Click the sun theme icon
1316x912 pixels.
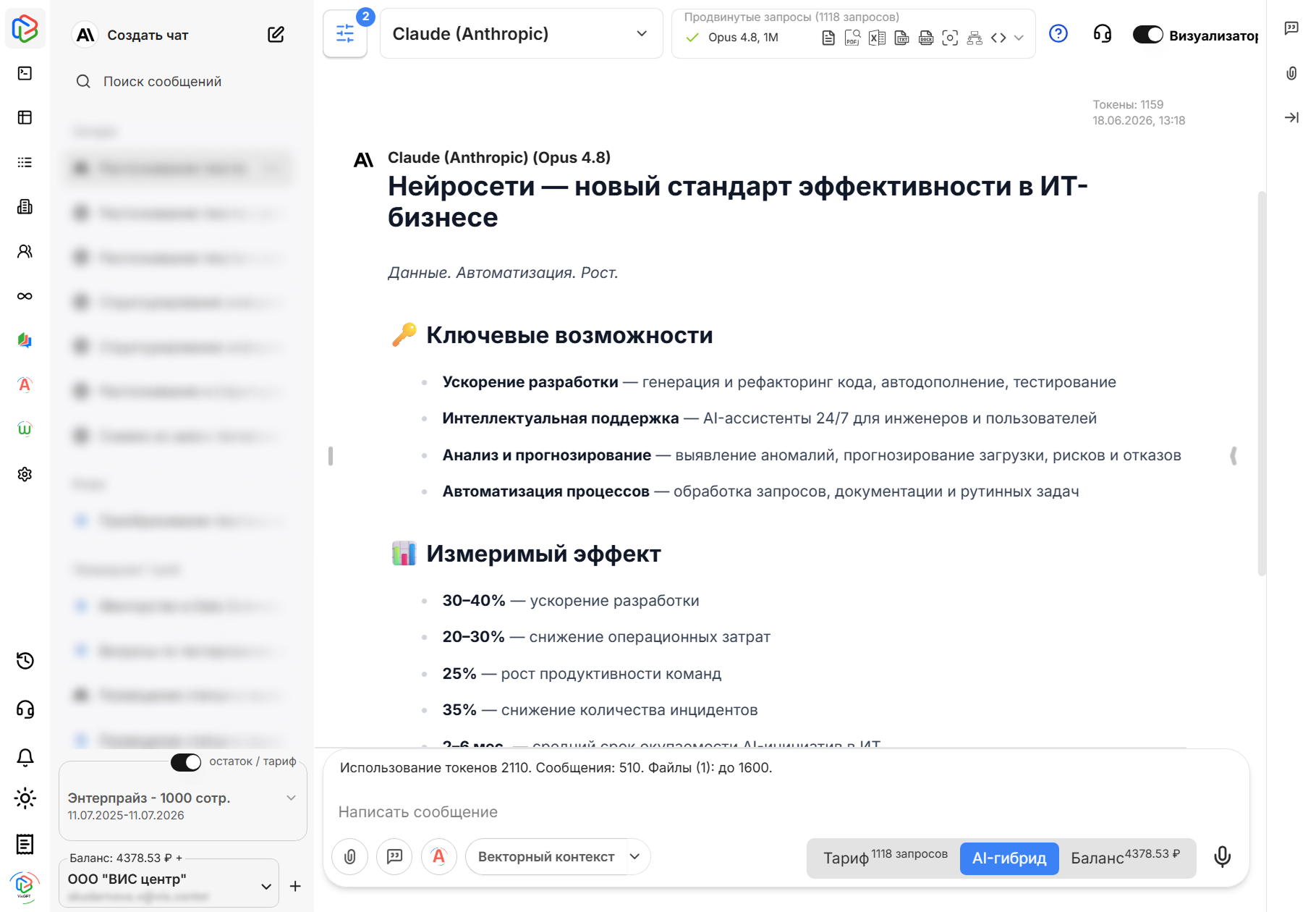click(25, 798)
